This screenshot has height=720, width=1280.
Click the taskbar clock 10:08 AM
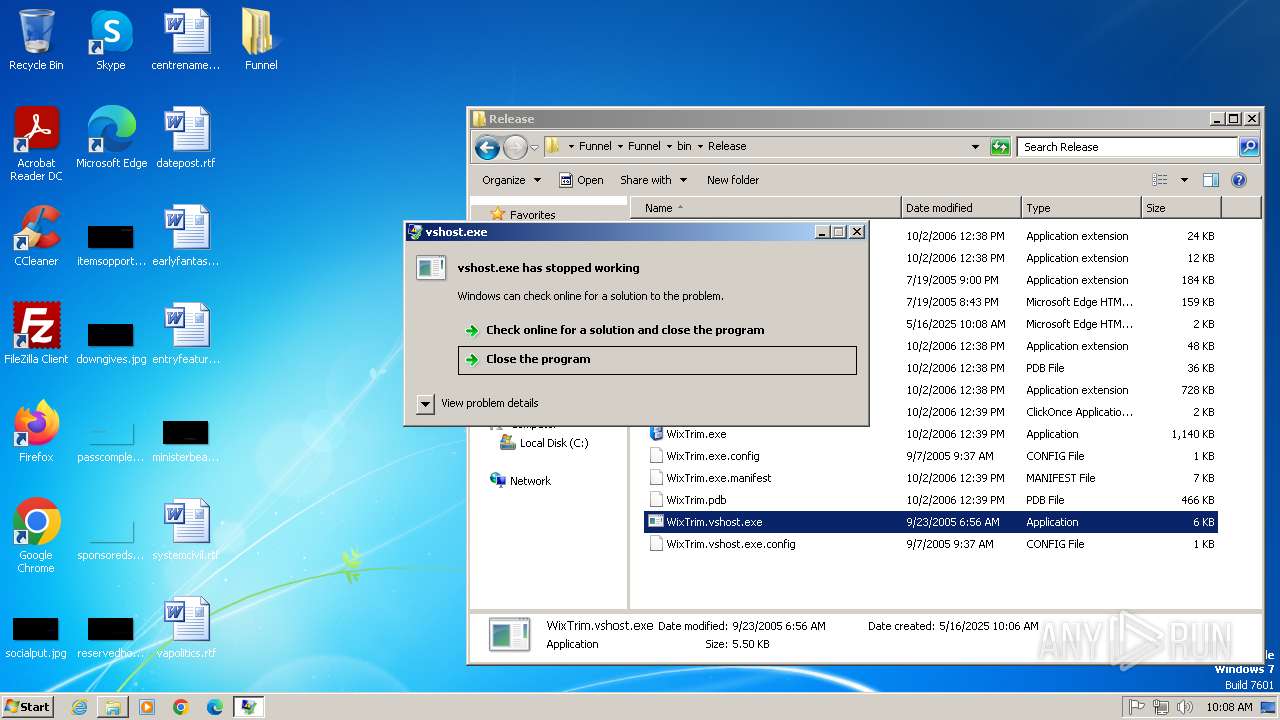point(1229,707)
